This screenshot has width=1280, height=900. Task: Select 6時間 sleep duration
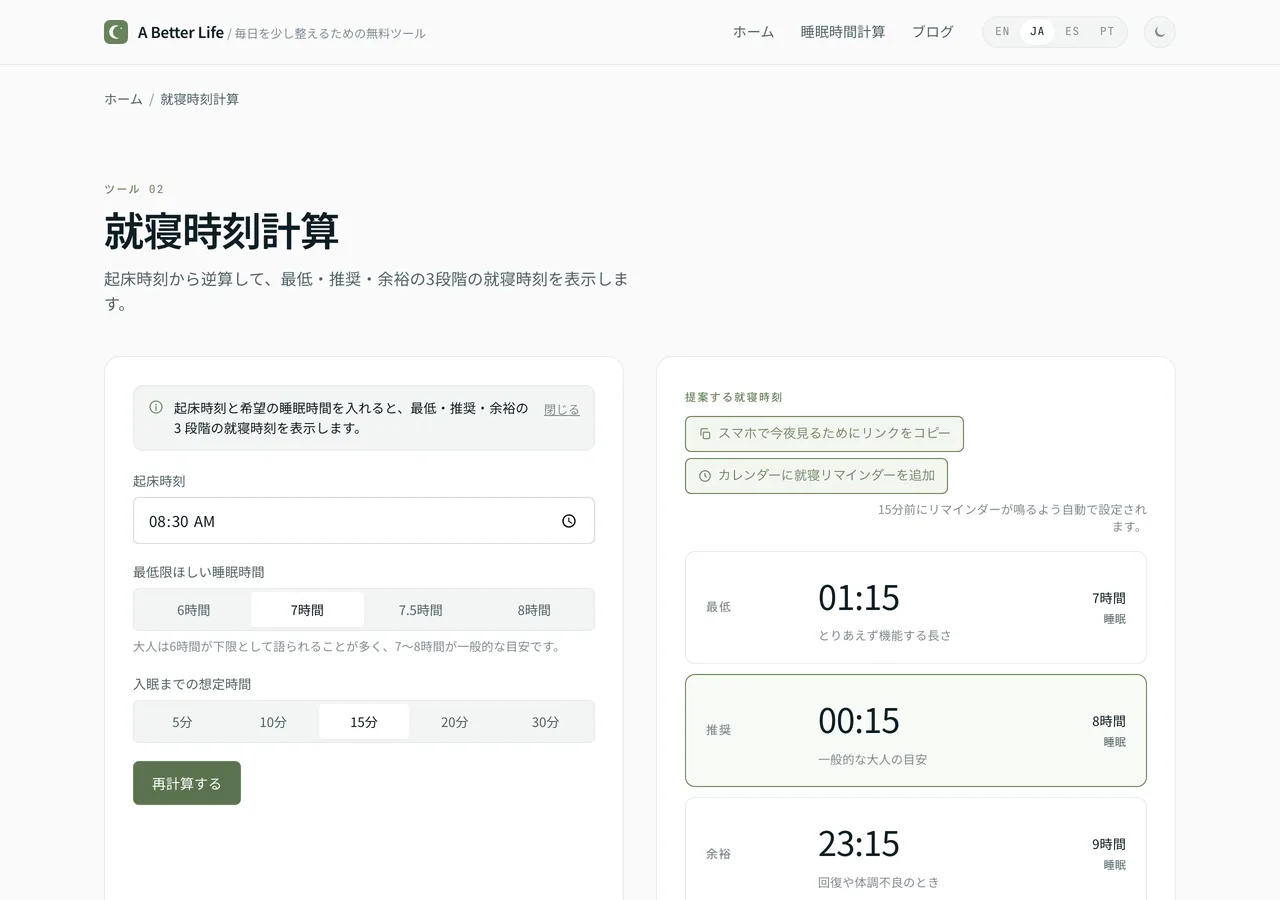194,610
